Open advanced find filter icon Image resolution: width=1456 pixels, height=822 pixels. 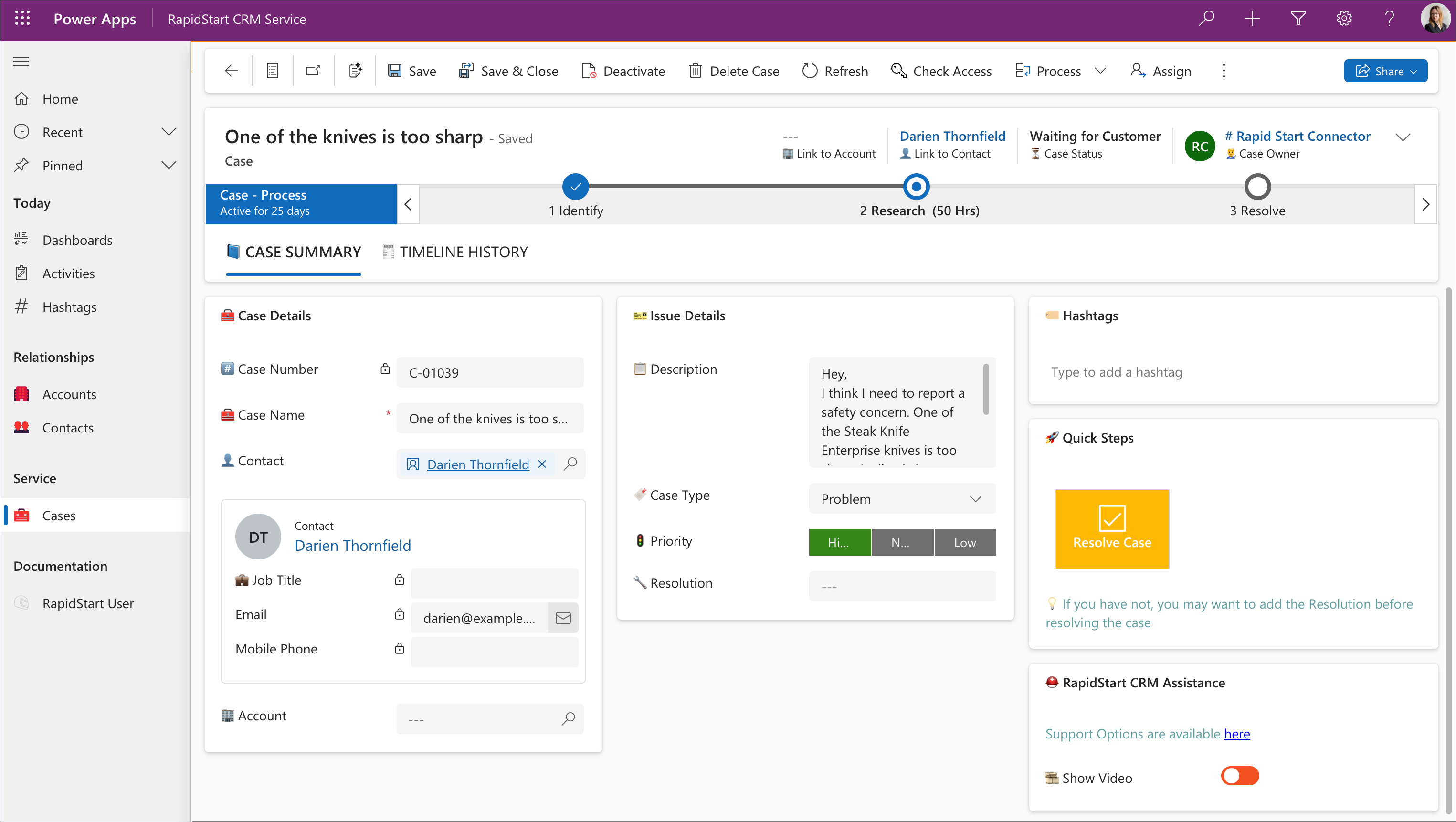click(1298, 19)
